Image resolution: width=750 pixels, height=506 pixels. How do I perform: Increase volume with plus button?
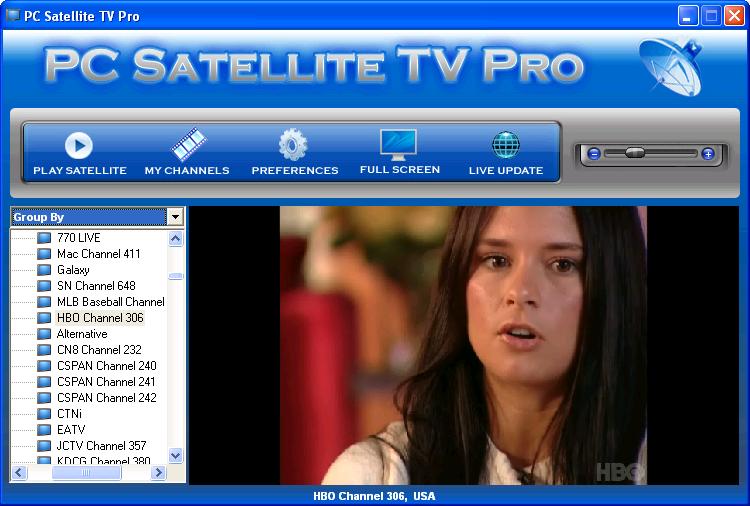(x=708, y=154)
